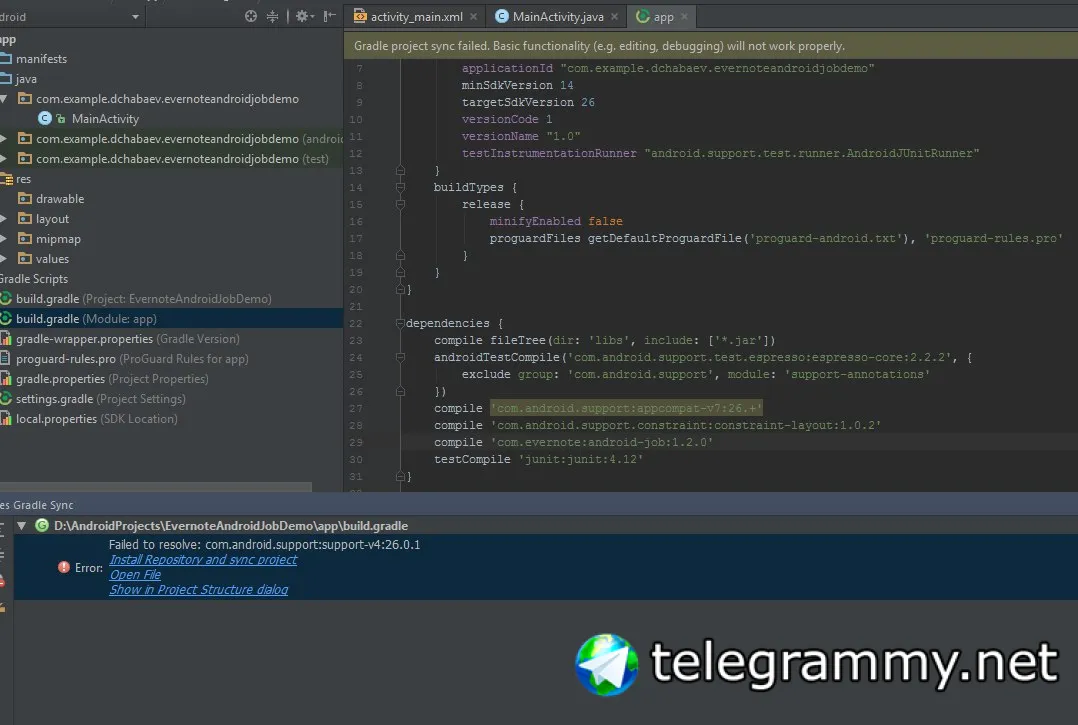Click fold end marker at line 13
Image resolution: width=1078 pixels, height=725 pixels.
pos(400,170)
